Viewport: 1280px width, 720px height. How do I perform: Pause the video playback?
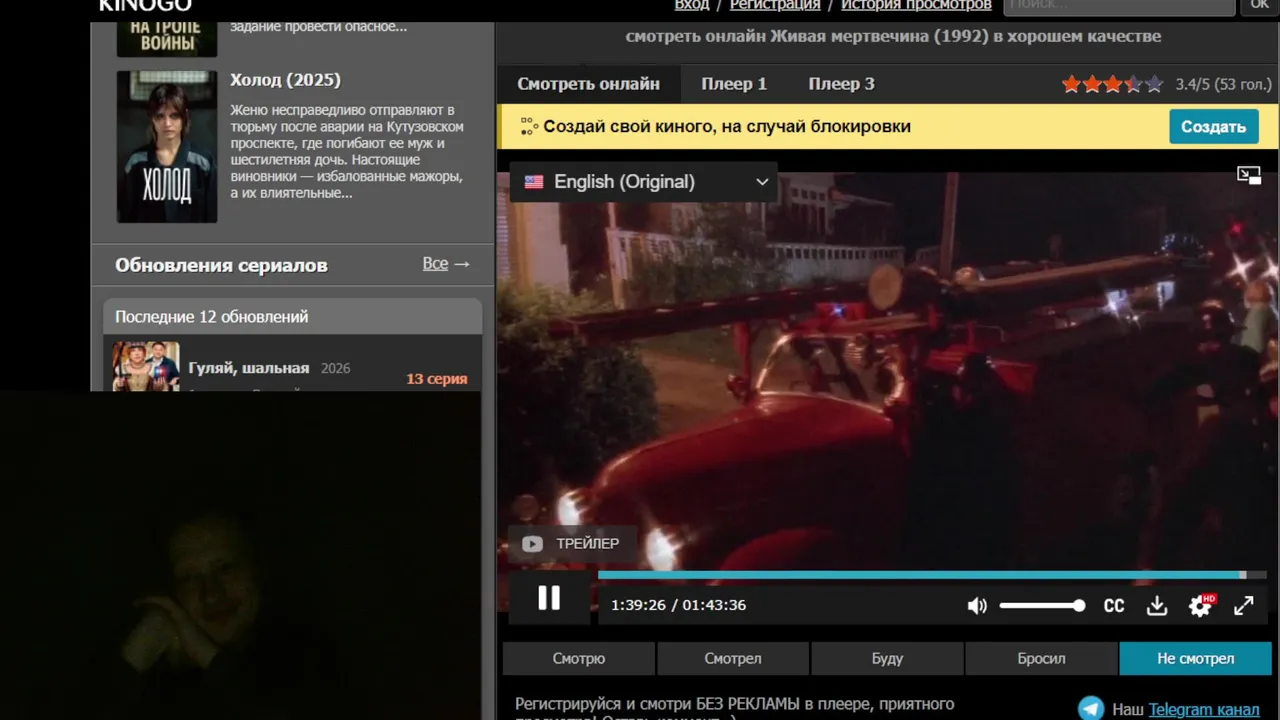point(549,598)
